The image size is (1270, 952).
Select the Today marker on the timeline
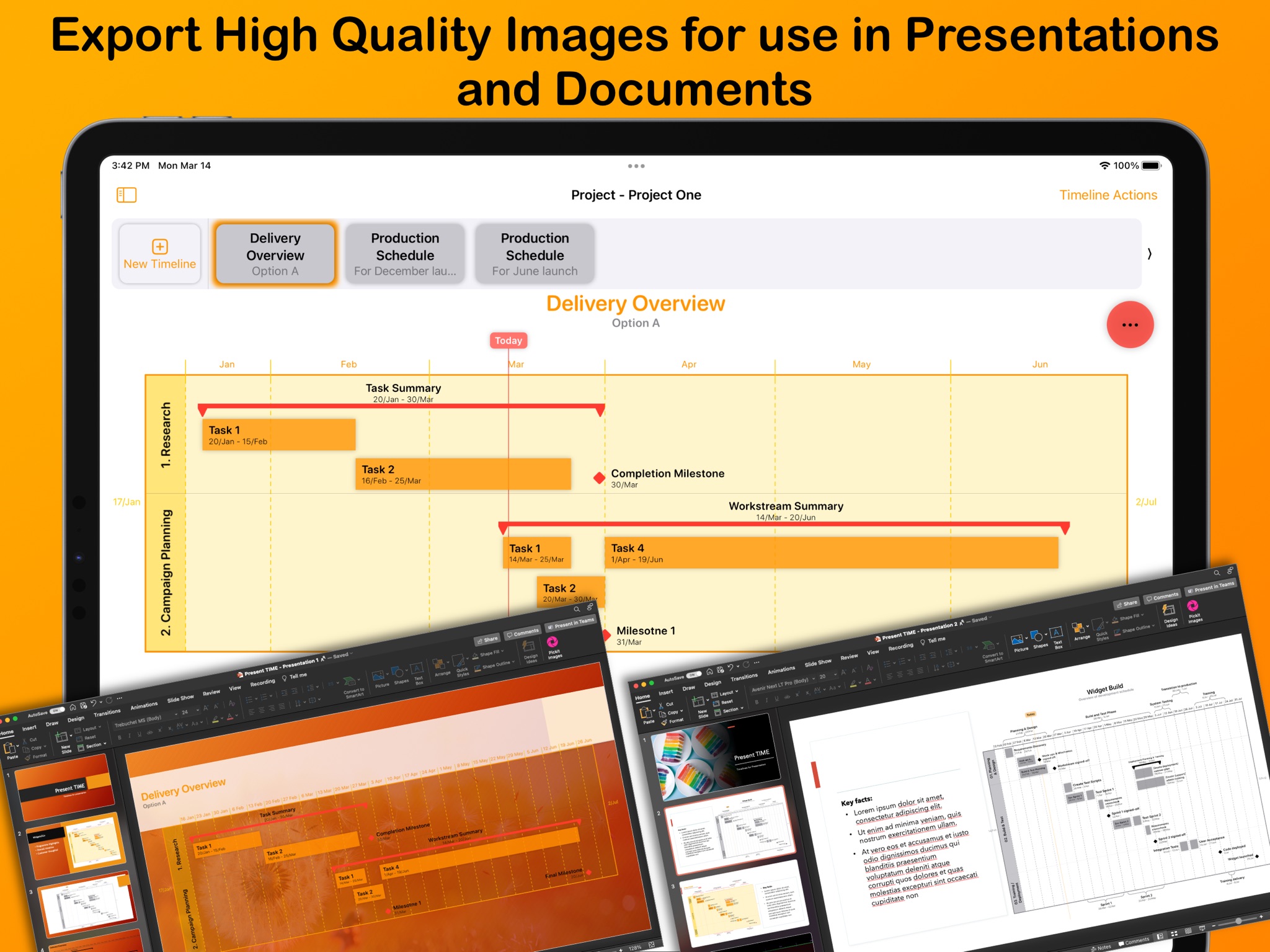click(x=508, y=340)
